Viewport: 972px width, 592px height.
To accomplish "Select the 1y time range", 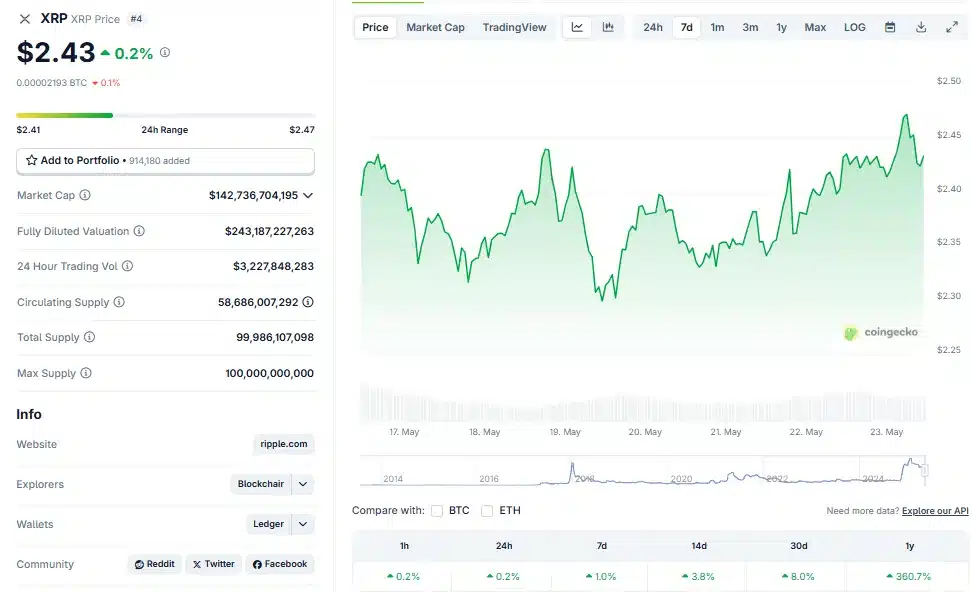I will [782, 27].
